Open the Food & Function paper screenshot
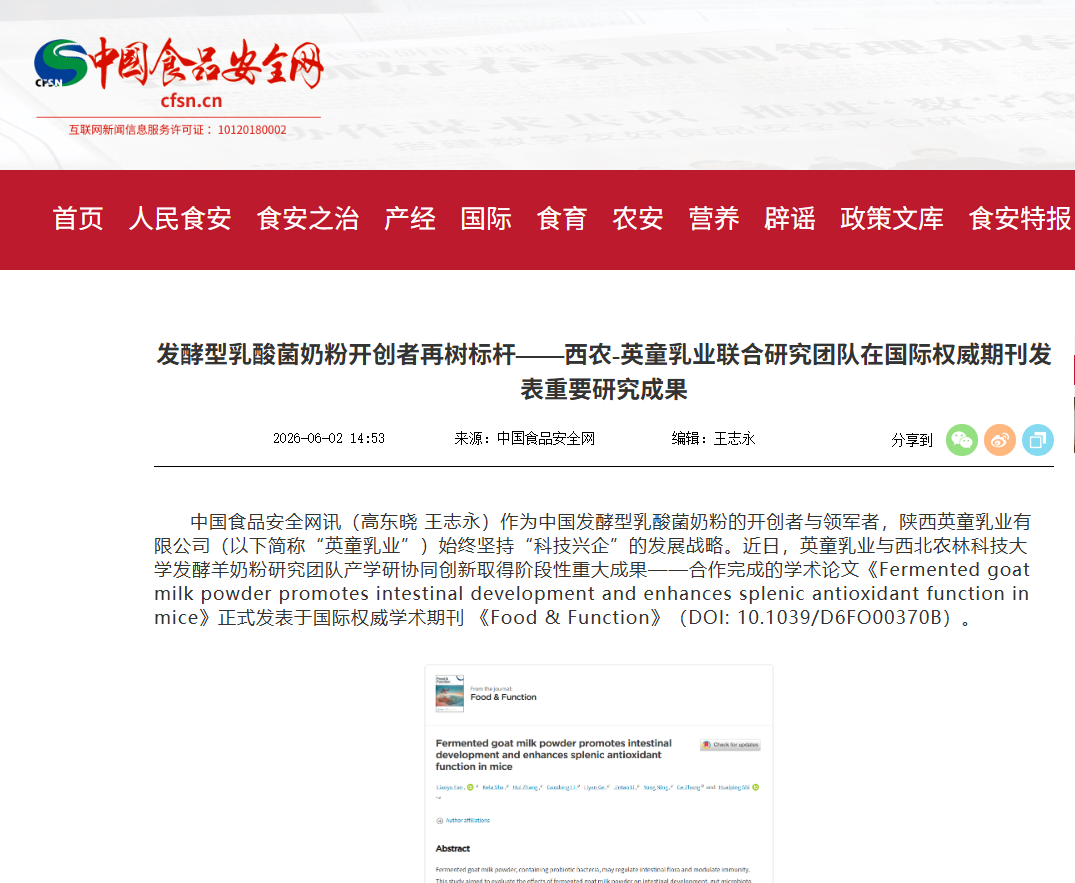 point(599,773)
